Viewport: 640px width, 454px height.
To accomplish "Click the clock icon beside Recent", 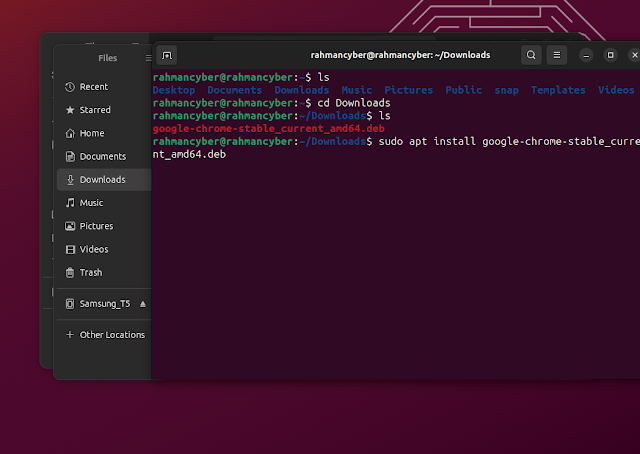I will [70, 87].
